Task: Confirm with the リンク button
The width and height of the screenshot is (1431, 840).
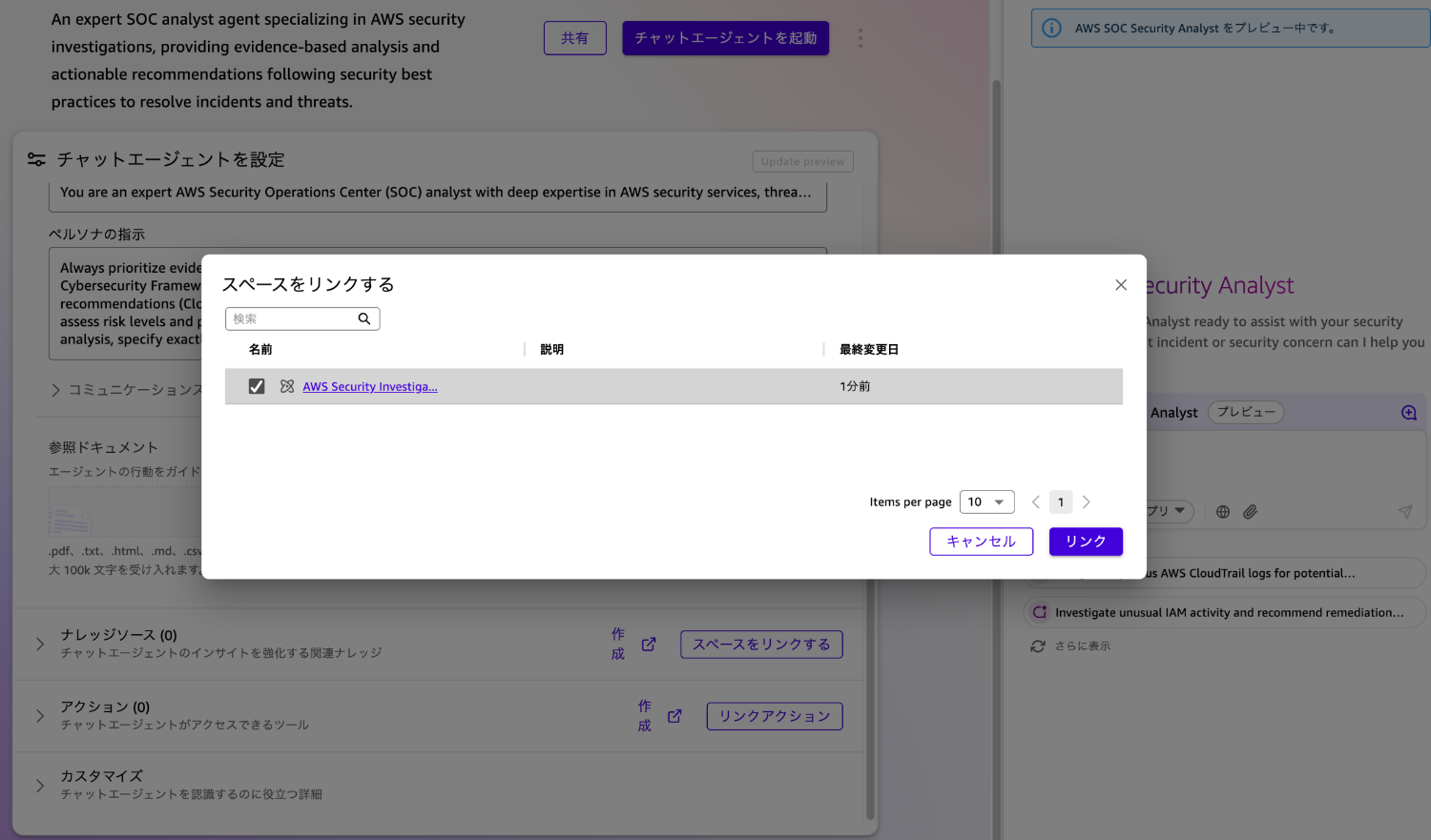Action: 1086,542
